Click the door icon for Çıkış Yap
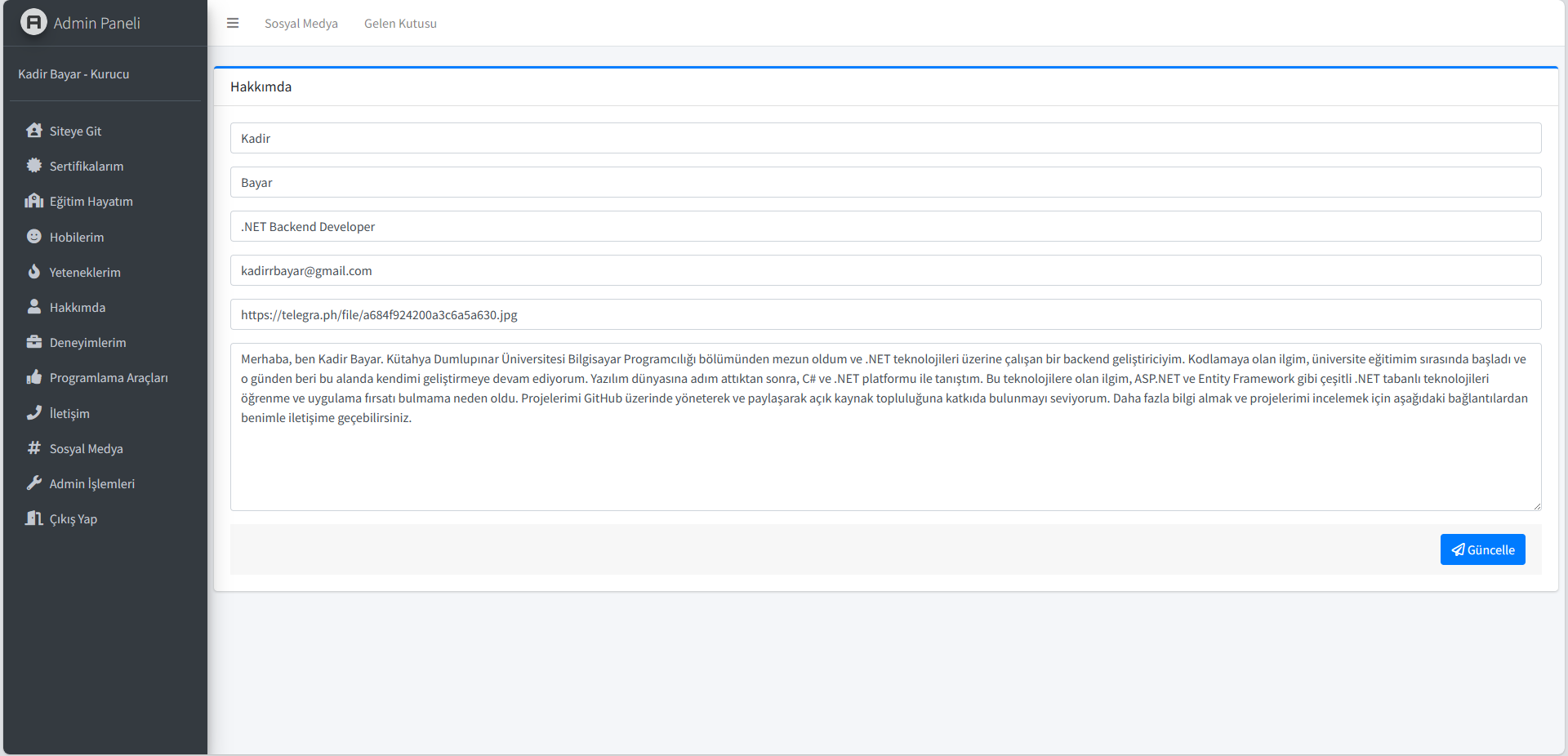 coord(33,518)
